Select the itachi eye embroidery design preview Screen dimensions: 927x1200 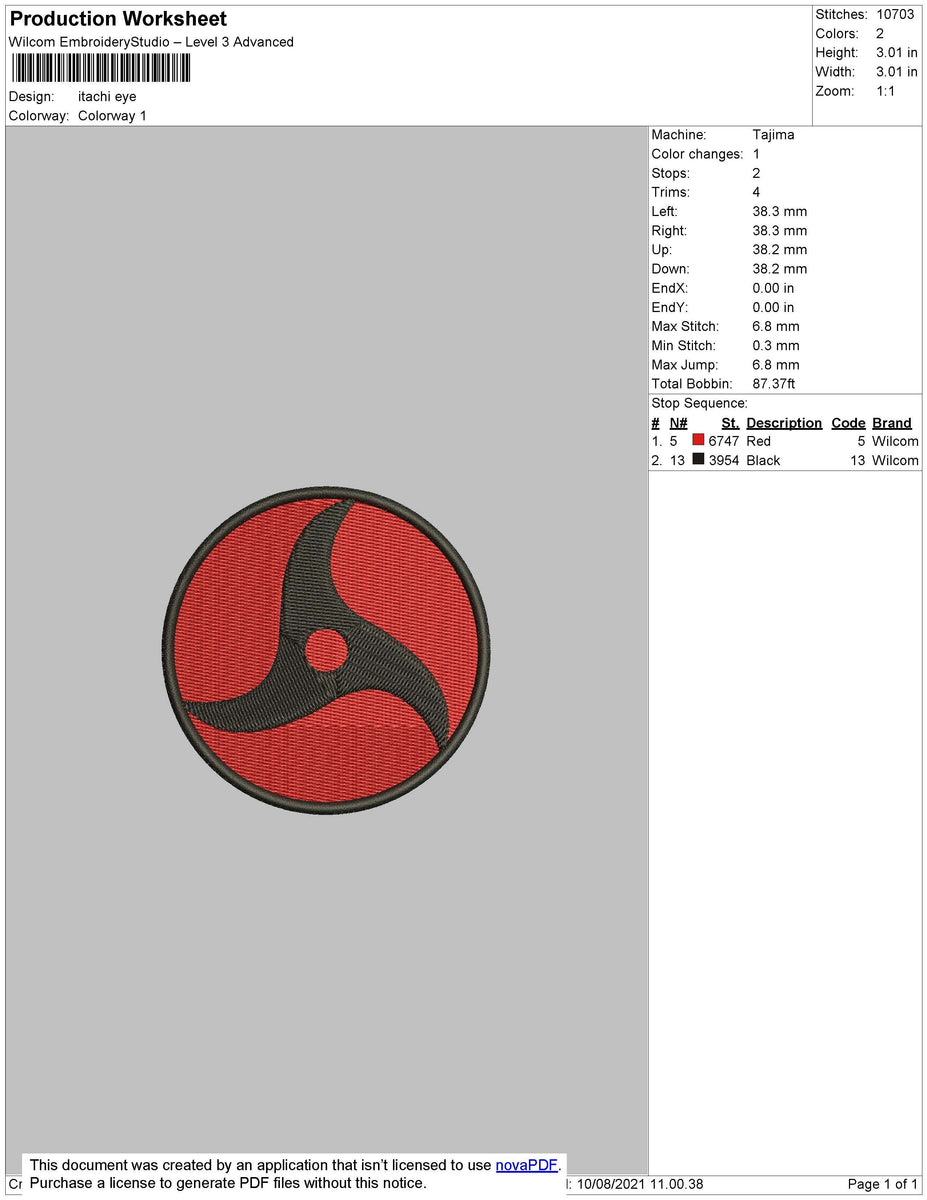(325, 650)
